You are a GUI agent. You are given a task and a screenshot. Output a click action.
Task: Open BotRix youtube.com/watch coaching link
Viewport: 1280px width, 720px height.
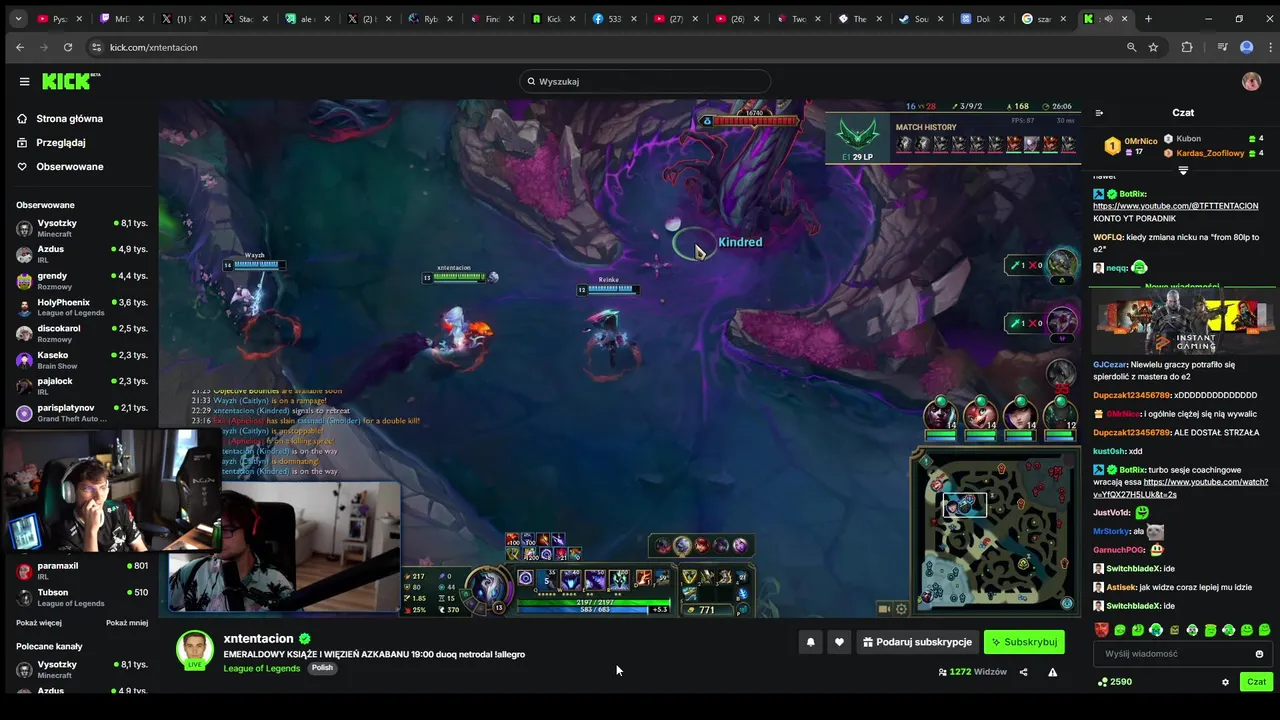tap(1181, 488)
